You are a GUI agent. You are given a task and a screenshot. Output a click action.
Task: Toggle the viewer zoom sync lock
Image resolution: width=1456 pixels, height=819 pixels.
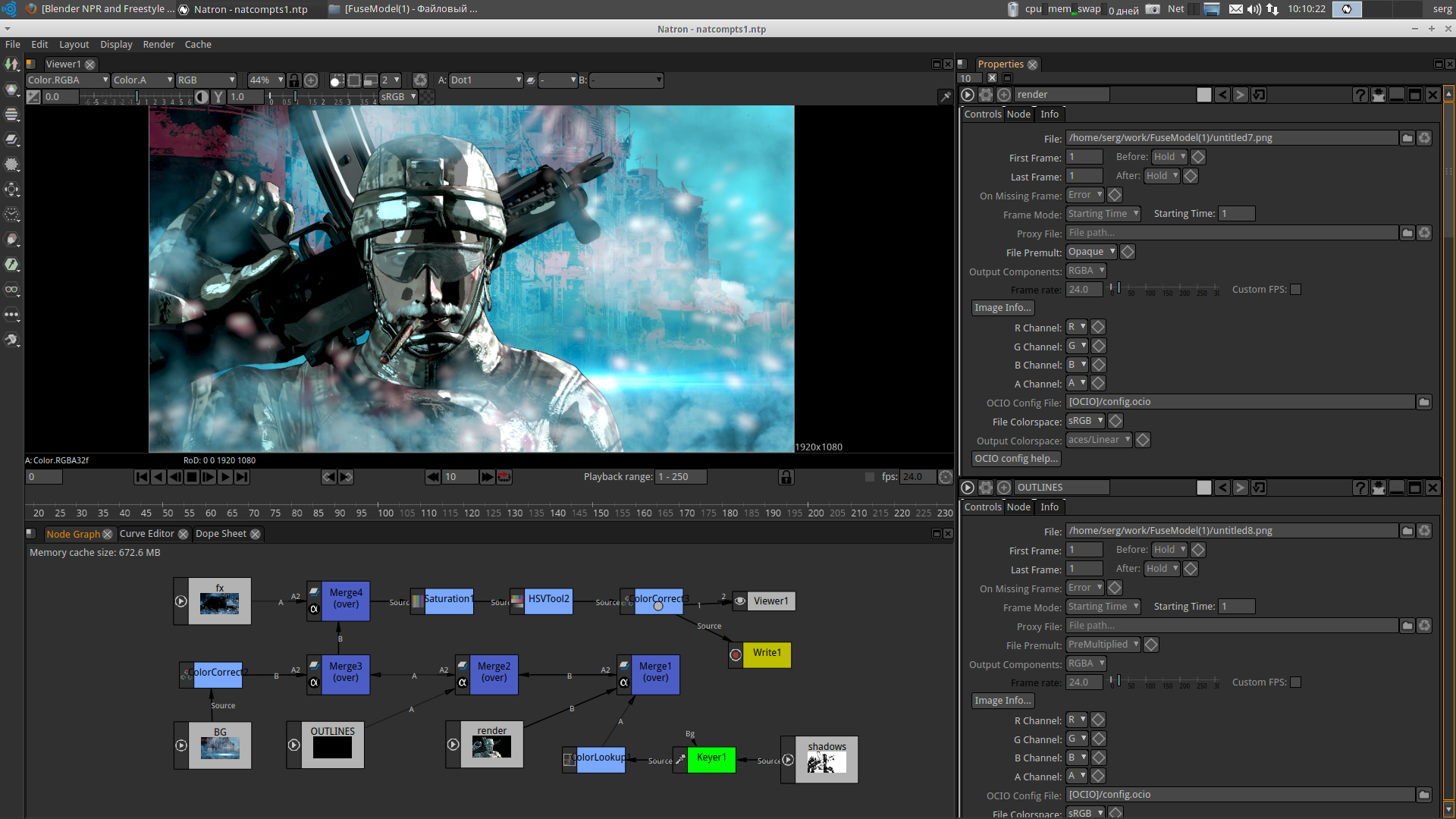tap(294, 80)
